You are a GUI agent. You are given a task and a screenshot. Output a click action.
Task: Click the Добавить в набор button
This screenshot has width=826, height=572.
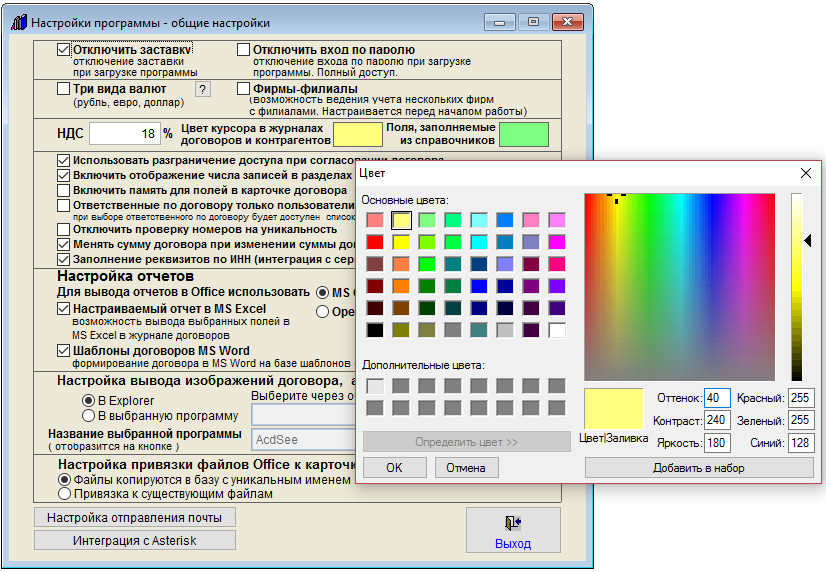coord(699,468)
